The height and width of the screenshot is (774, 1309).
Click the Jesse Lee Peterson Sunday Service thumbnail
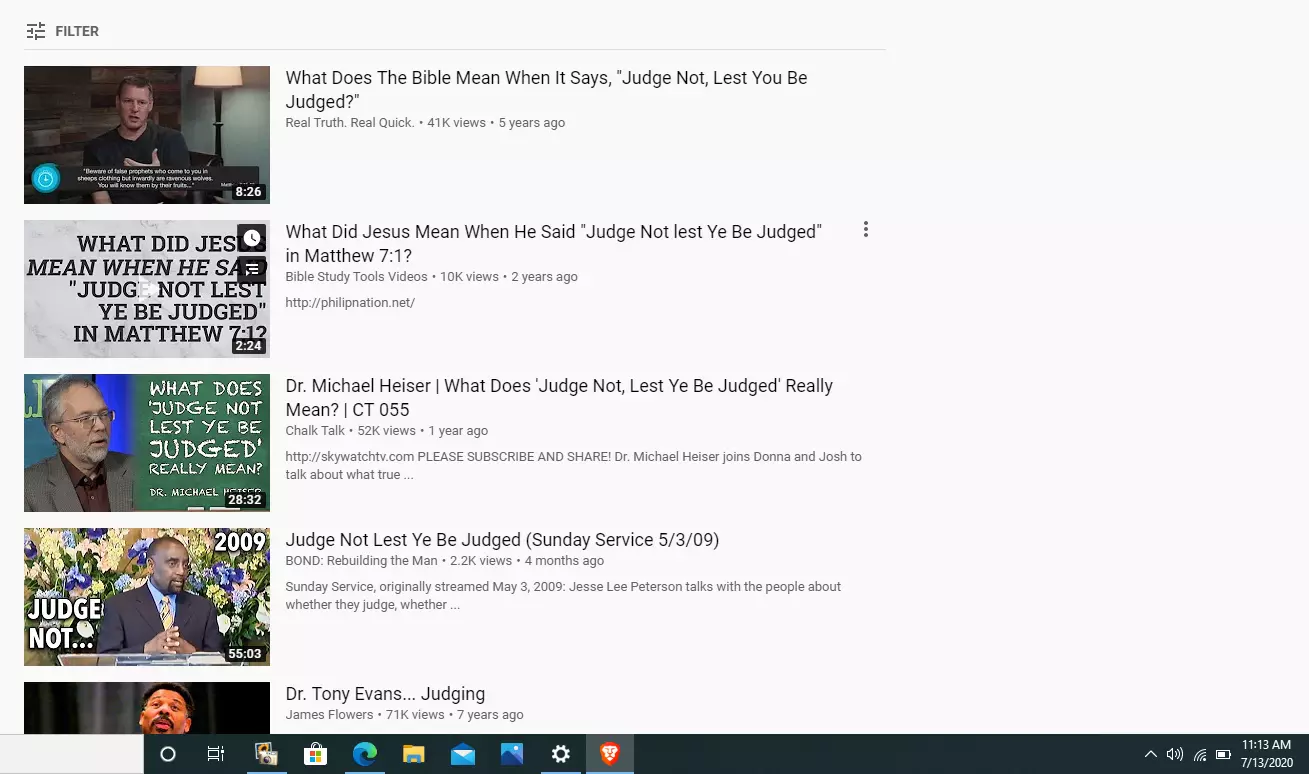[x=147, y=597]
